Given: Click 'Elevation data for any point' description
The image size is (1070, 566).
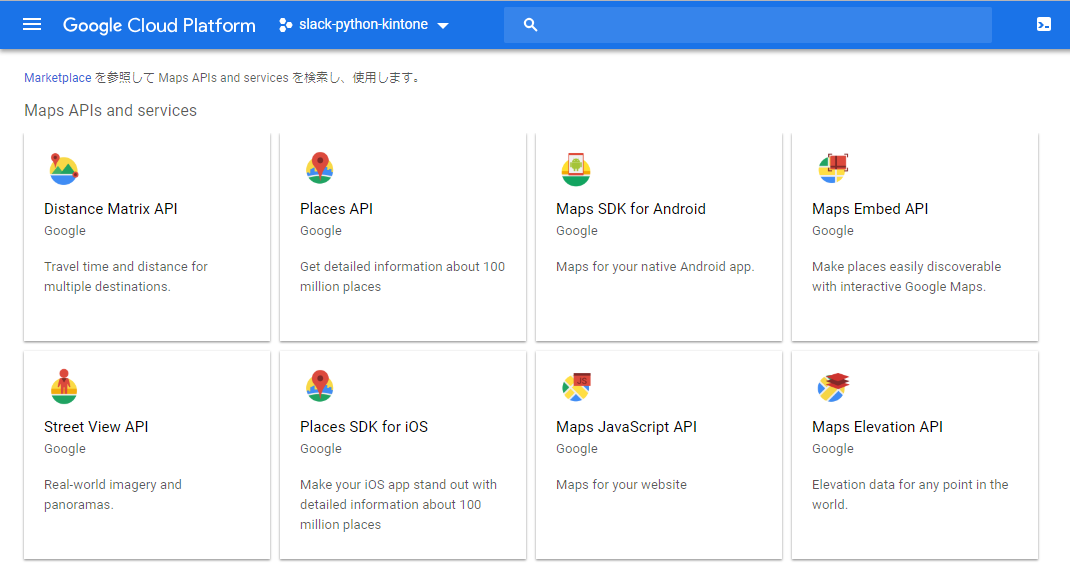Looking at the screenshot, I should pyautogui.click(x=910, y=494).
